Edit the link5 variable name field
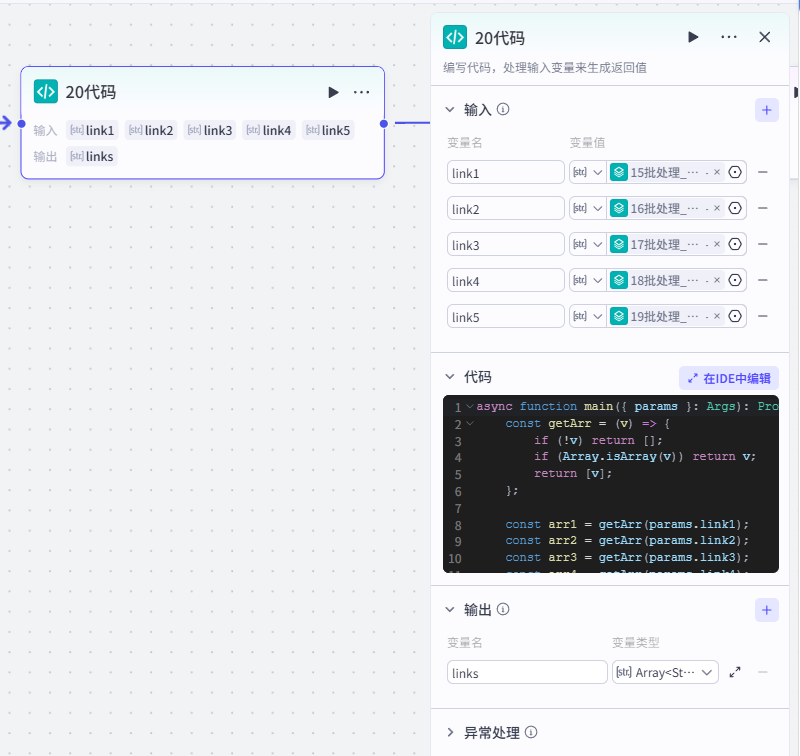The image size is (800, 756). click(x=506, y=317)
